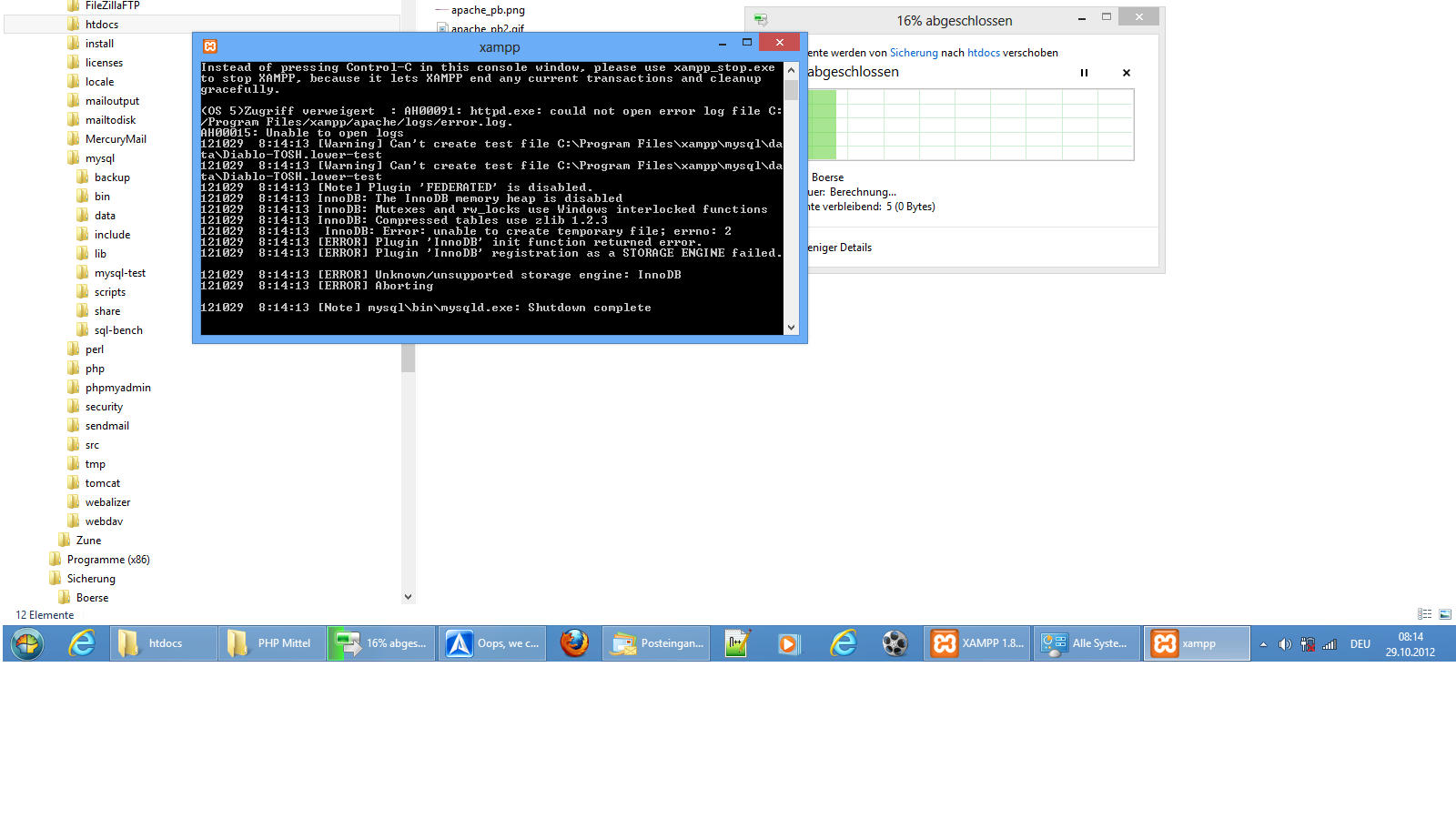The height and width of the screenshot is (819, 1456).
Task: Select the Sicherung folder in tree
Action: (91, 579)
